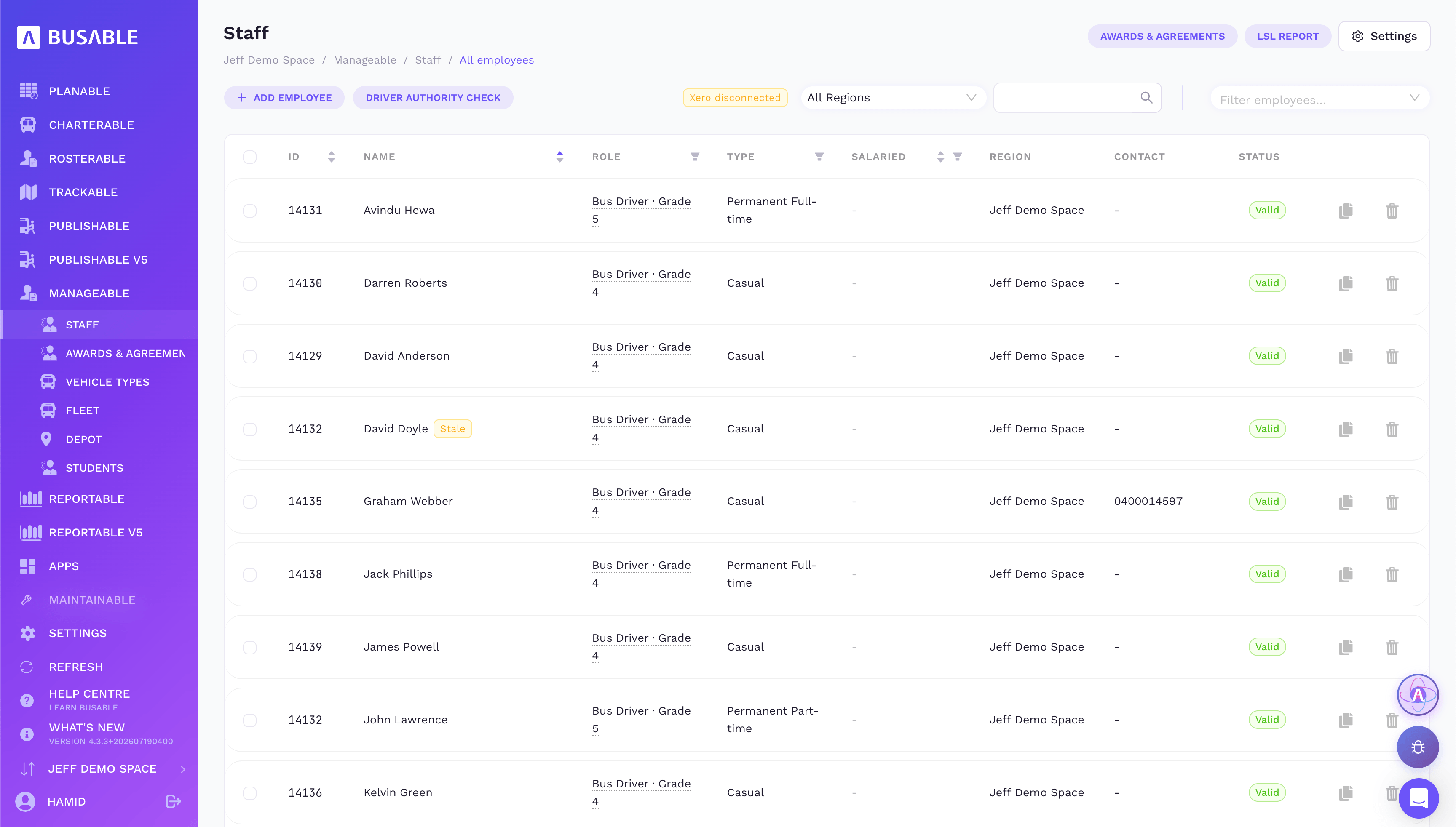Click the Xero disconnected badge
This screenshot has height=827, width=1456.
click(x=735, y=98)
